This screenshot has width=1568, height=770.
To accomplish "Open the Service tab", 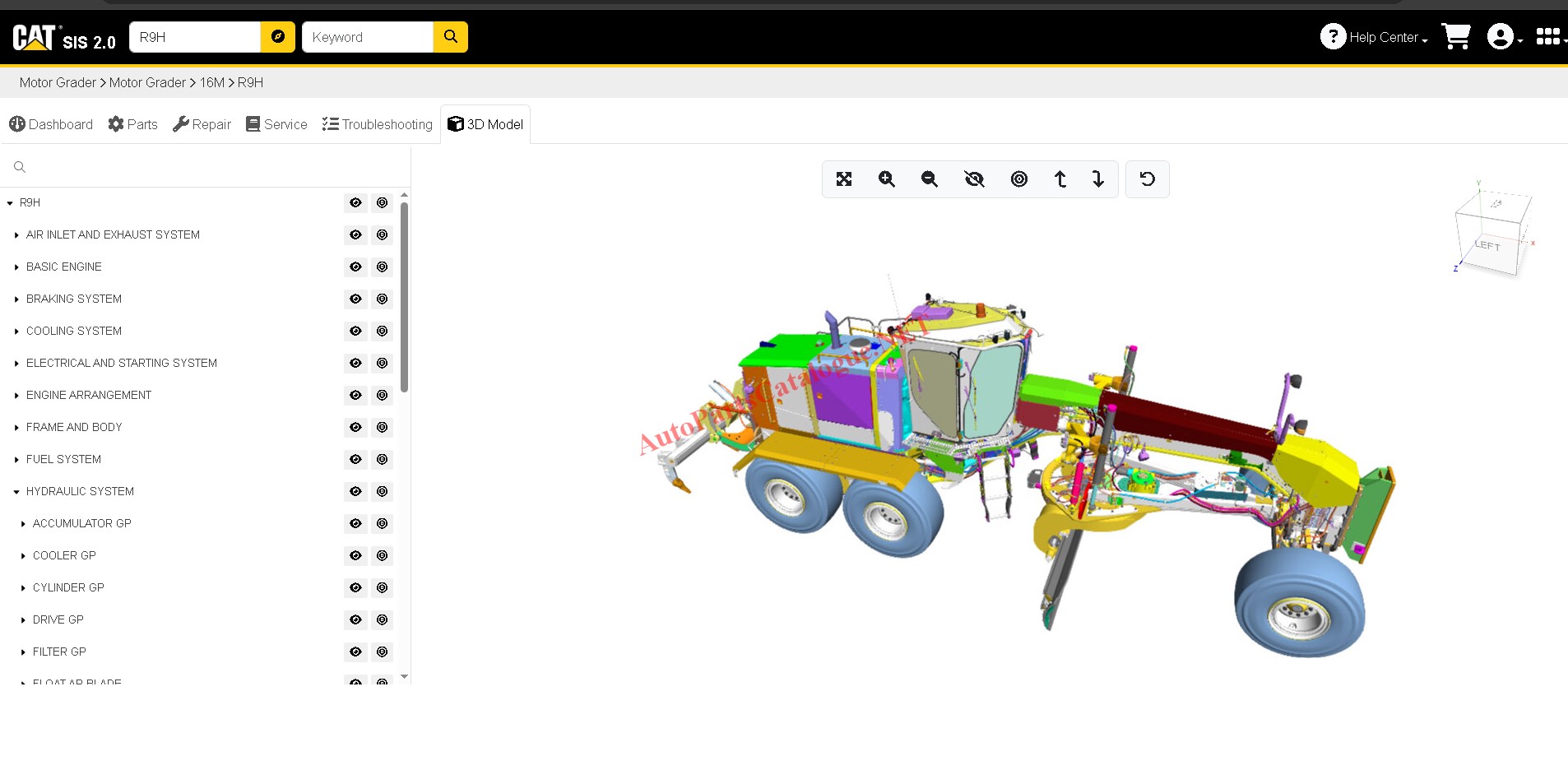I will point(276,124).
